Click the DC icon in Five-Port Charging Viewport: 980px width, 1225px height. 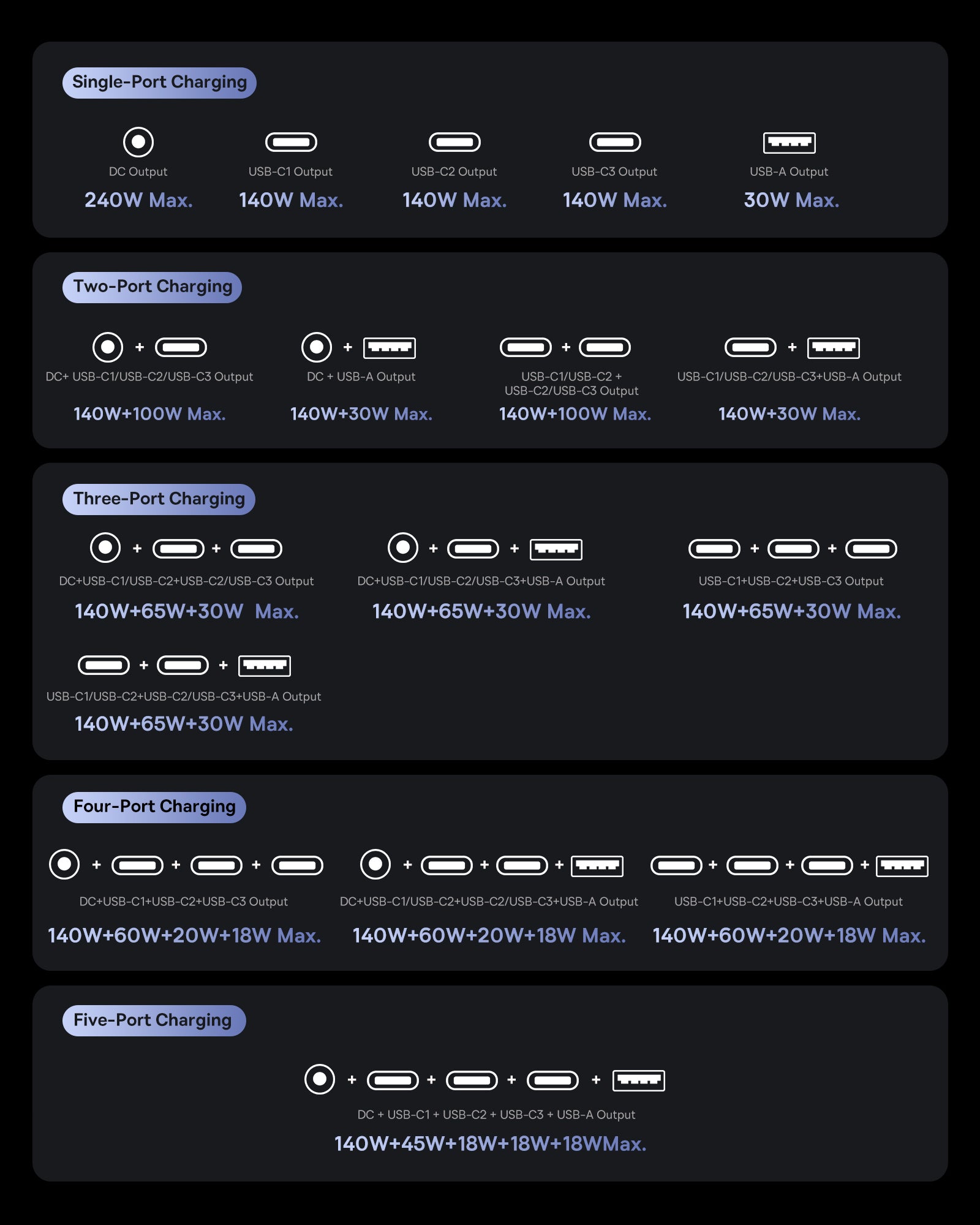320,1079
